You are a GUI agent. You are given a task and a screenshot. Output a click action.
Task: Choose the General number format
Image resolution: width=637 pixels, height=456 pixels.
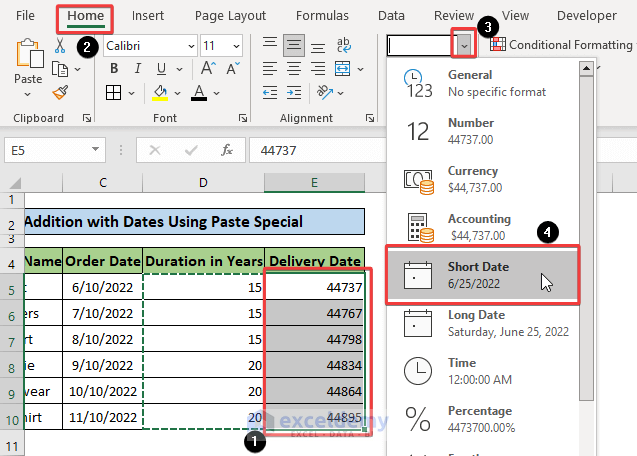tap(483, 83)
